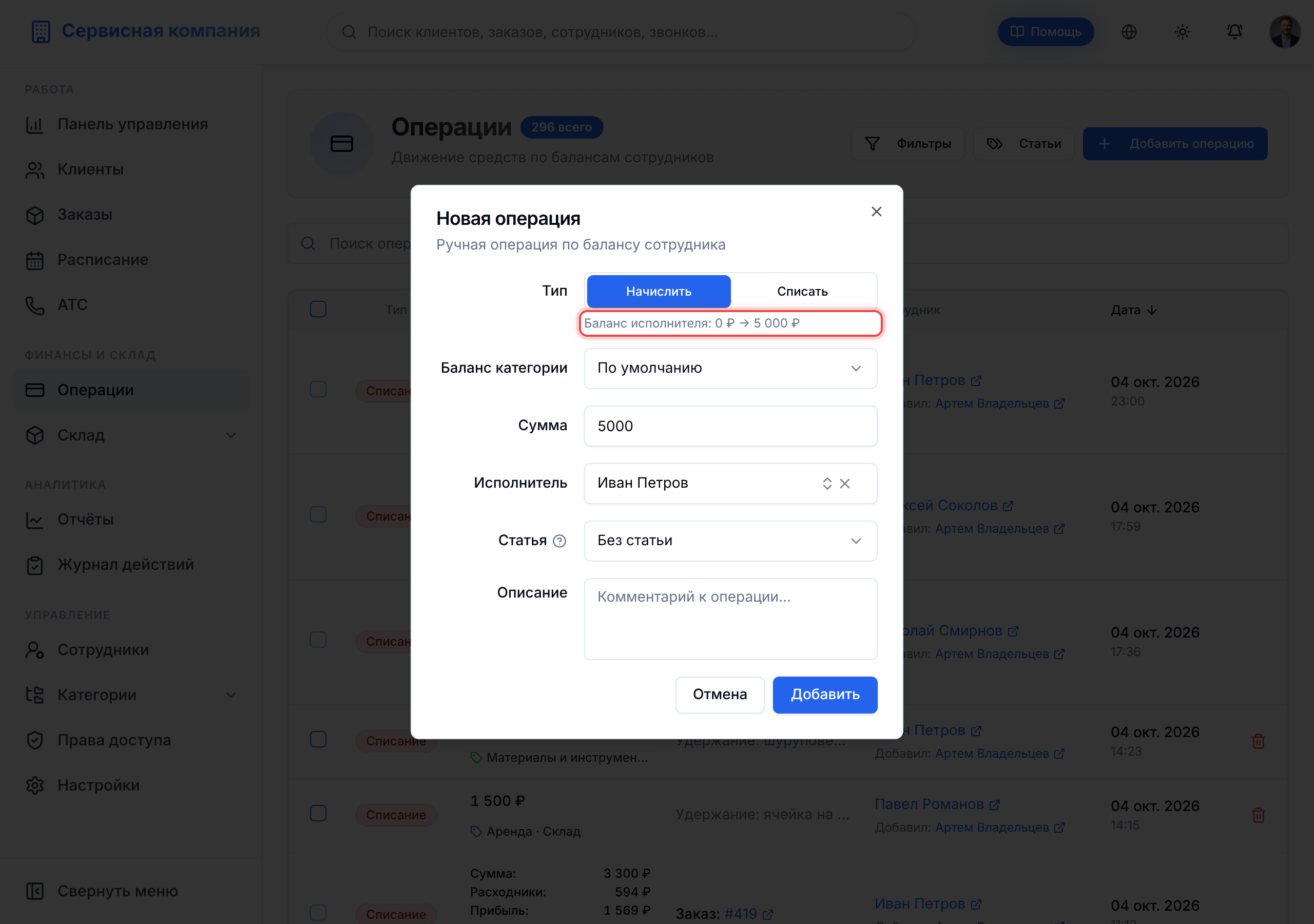Screen dimensions: 1314x924
Task: Check the select-all operations checkbox
Action: tap(318, 309)
